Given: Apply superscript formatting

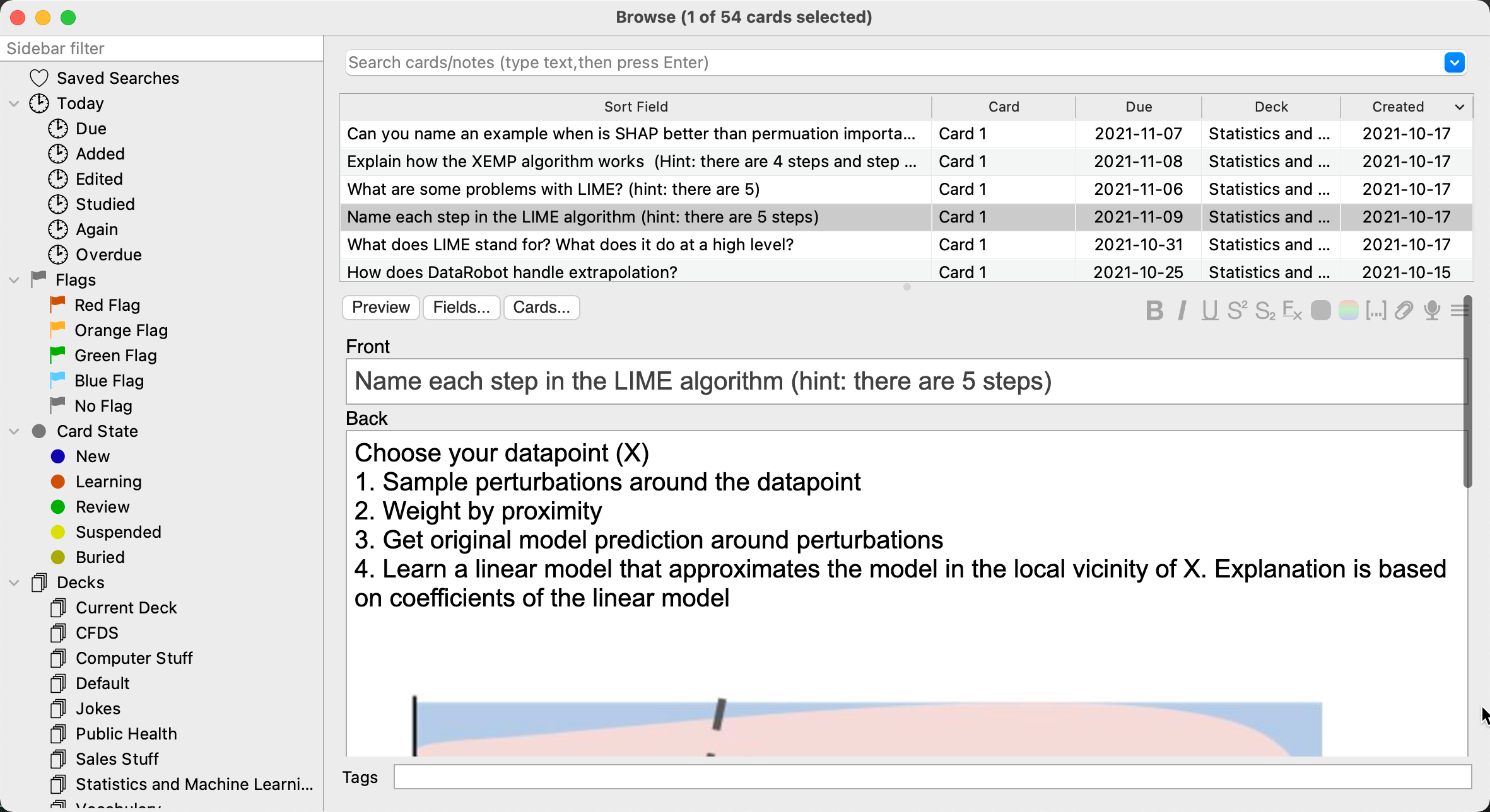Looking at the screenshot, I should pyautogui.click(x=1237, y=310).
